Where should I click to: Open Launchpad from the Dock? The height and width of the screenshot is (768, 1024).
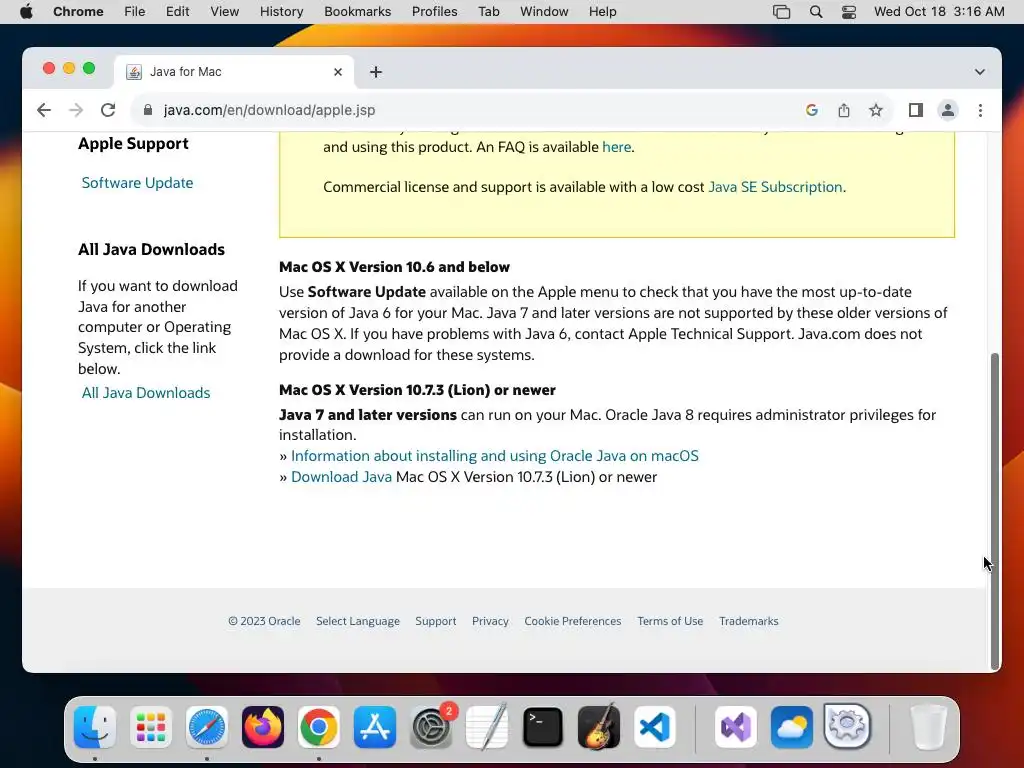151,727
